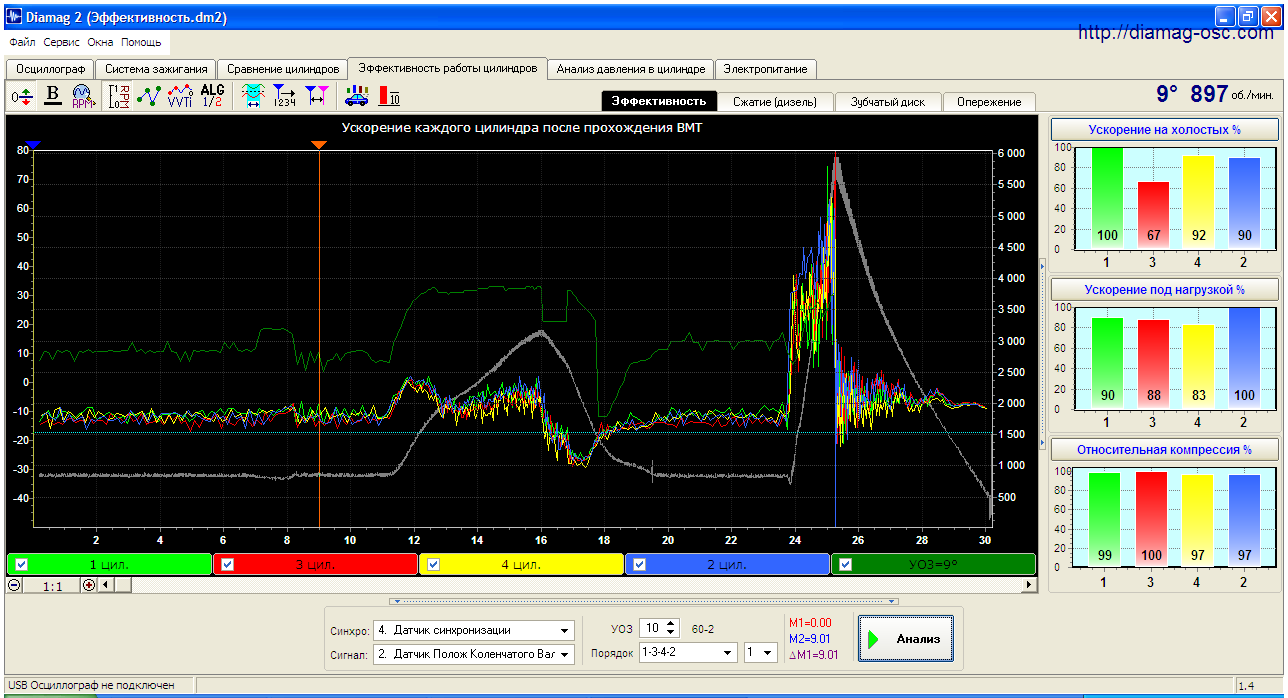Image resolution: width=1288 pixels, height=698 pixels.
Task: Click the УОЗ value input field
Action: (652, 628)
